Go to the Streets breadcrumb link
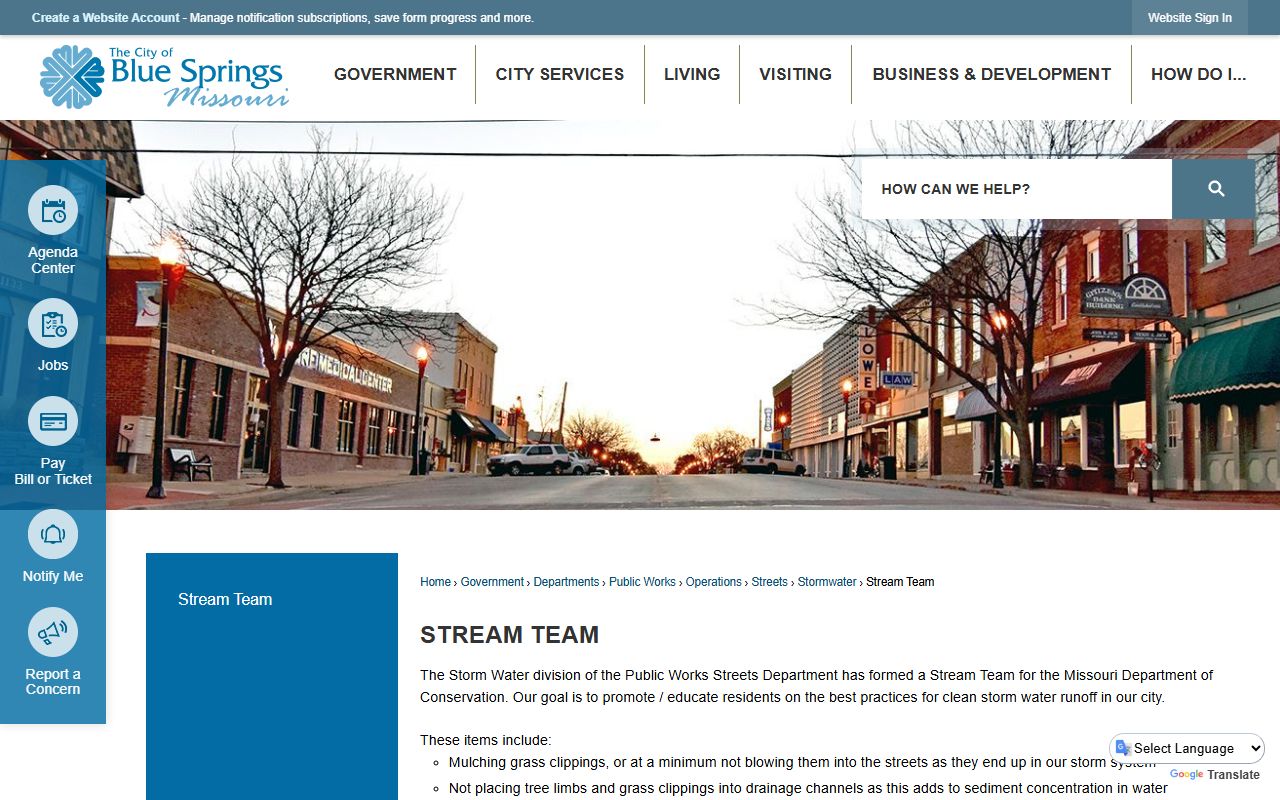 pyautogui.click(x=769, y=582)
